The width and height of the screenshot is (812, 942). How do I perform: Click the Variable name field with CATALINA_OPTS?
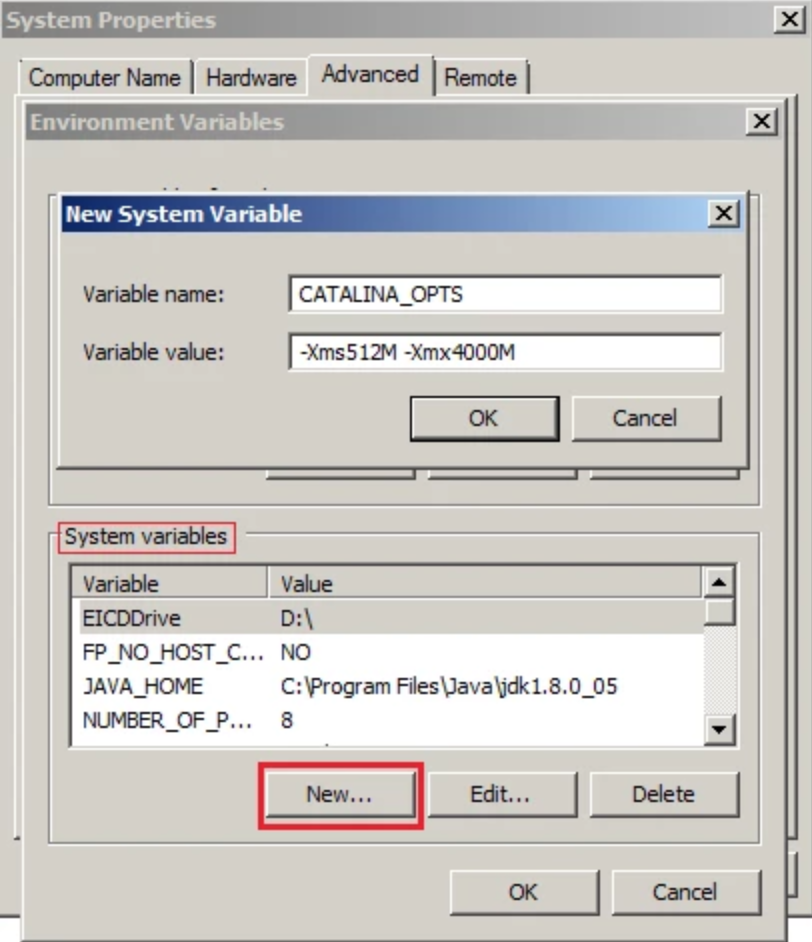click(504, 294)
